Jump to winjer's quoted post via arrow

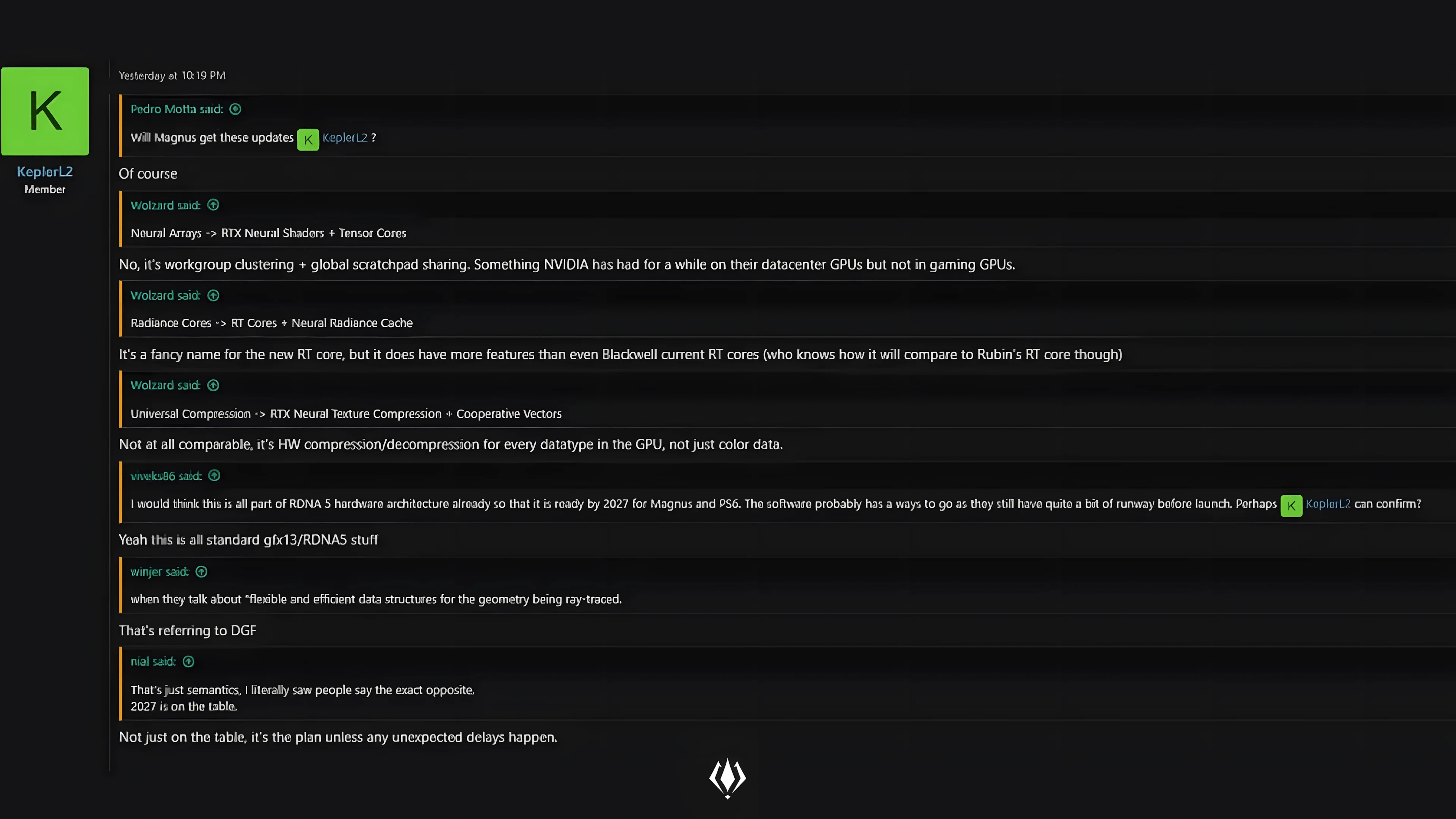click(x=201, y=572)
